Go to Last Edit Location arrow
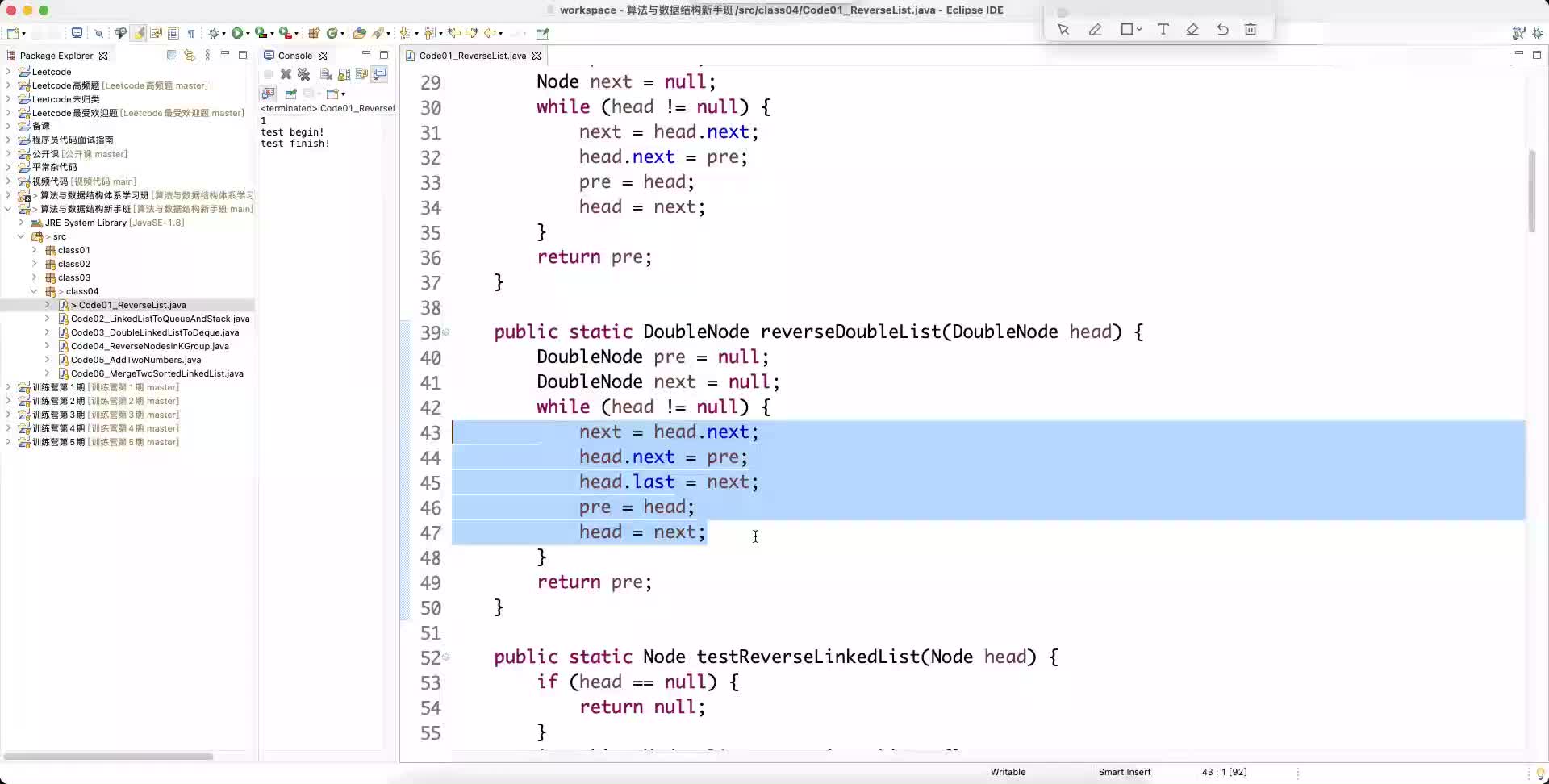This screenshot has width=1549, height=784. pyautogui.click(x=453, y=33)
